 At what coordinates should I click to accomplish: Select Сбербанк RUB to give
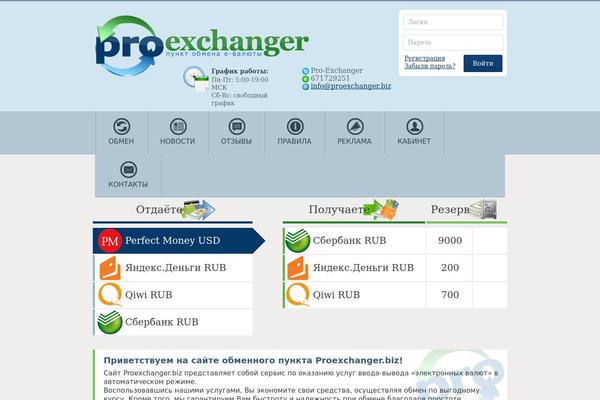click(x=173, y=322)
